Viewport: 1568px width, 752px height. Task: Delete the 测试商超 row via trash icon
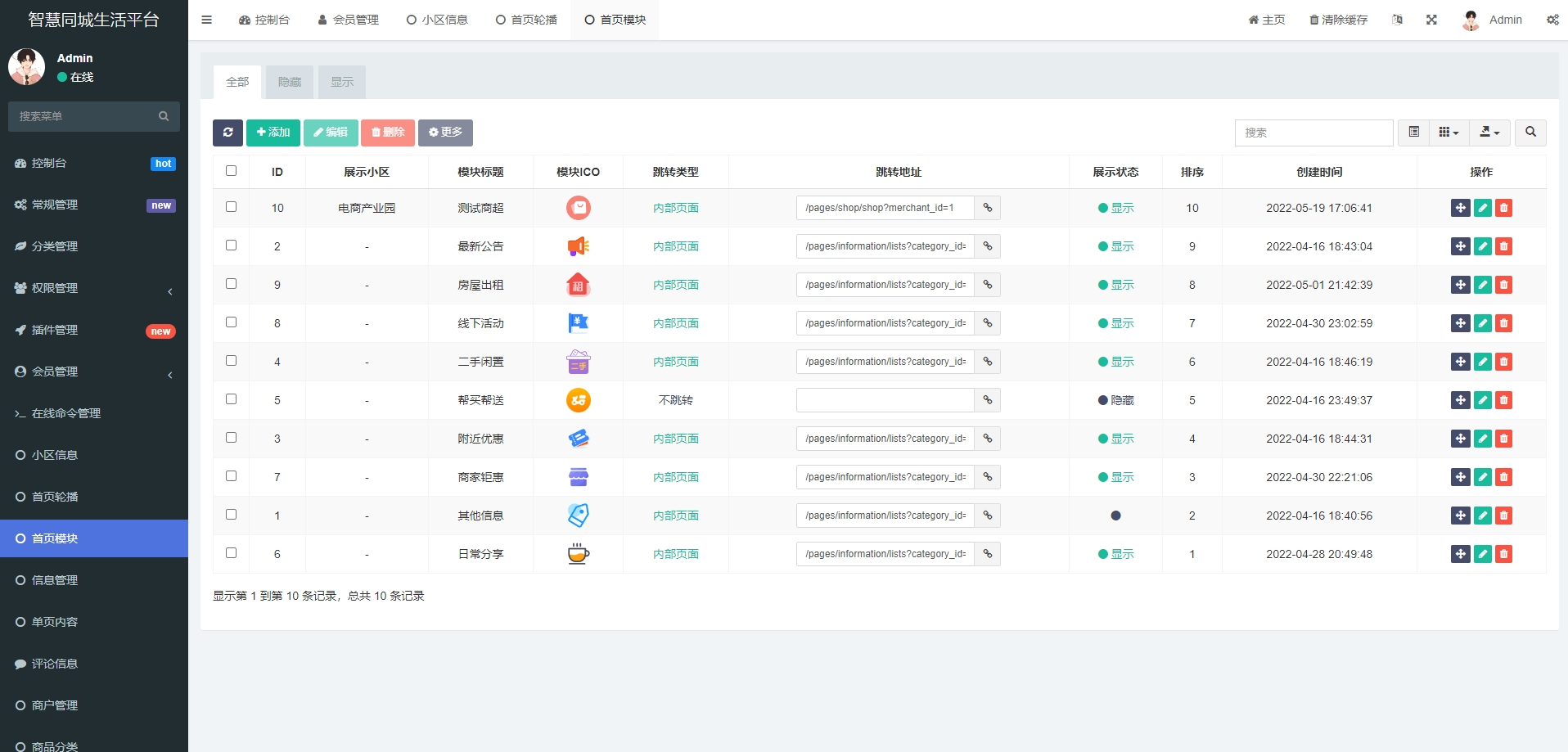coord(1504,208)
